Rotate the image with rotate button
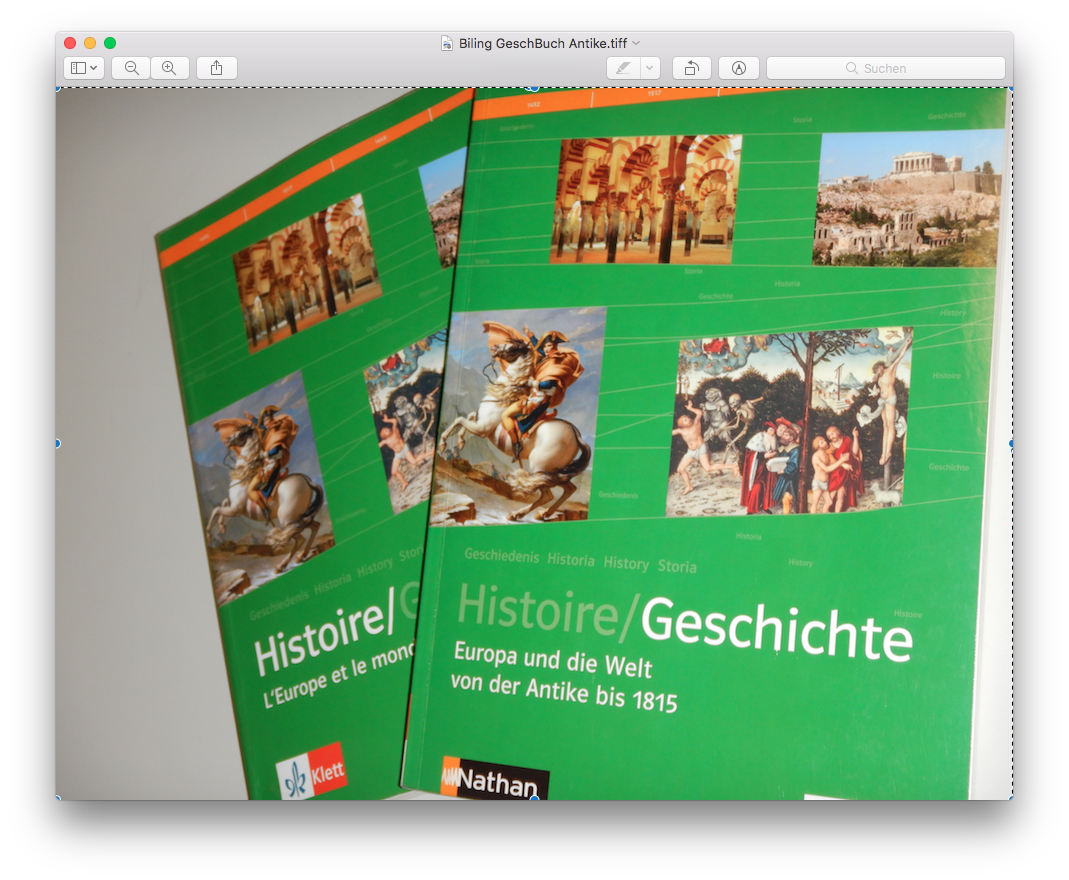The height and width of the screenshot is (880, 1069). click(691, 68)
